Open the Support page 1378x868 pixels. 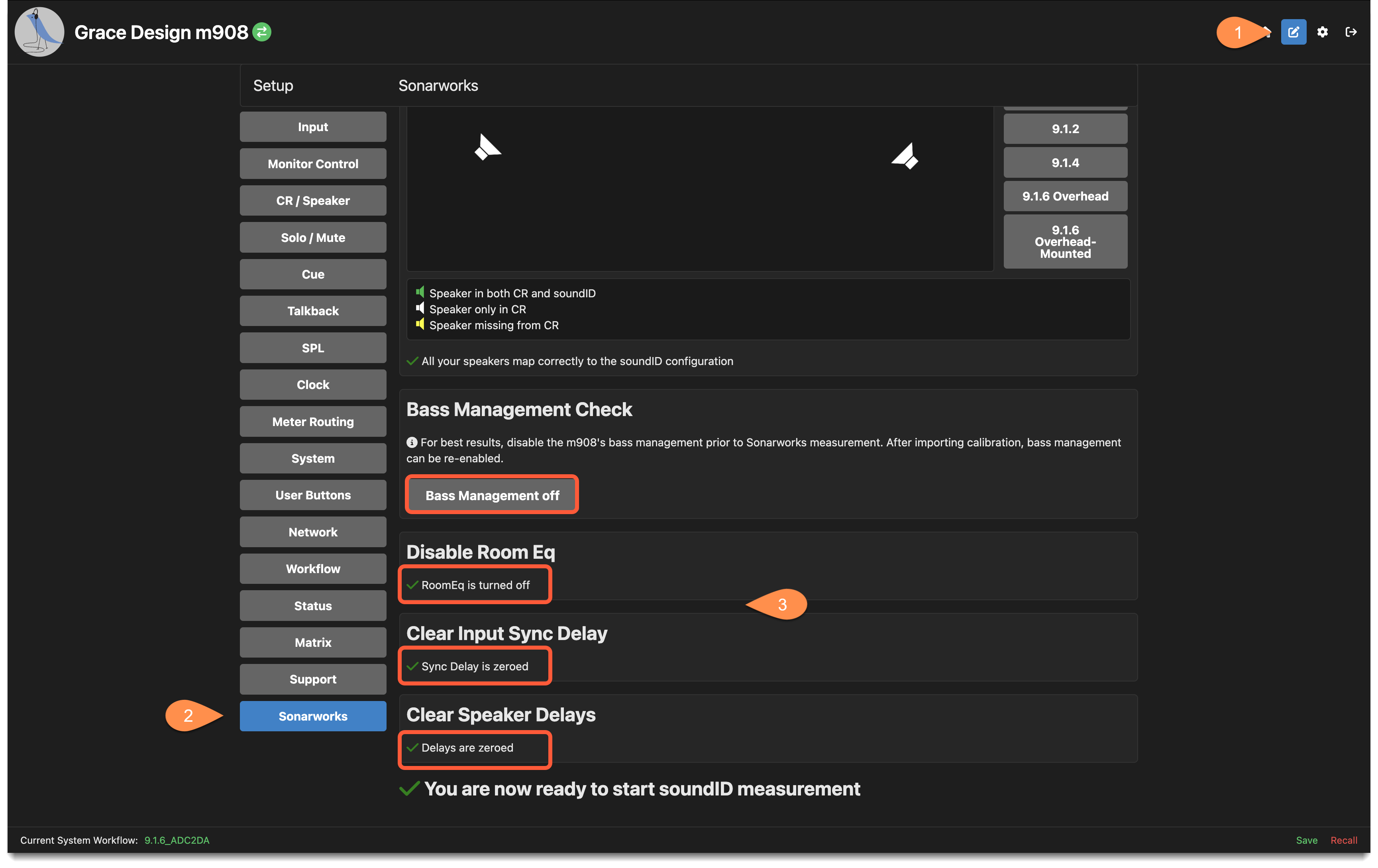tap(313, 679)
